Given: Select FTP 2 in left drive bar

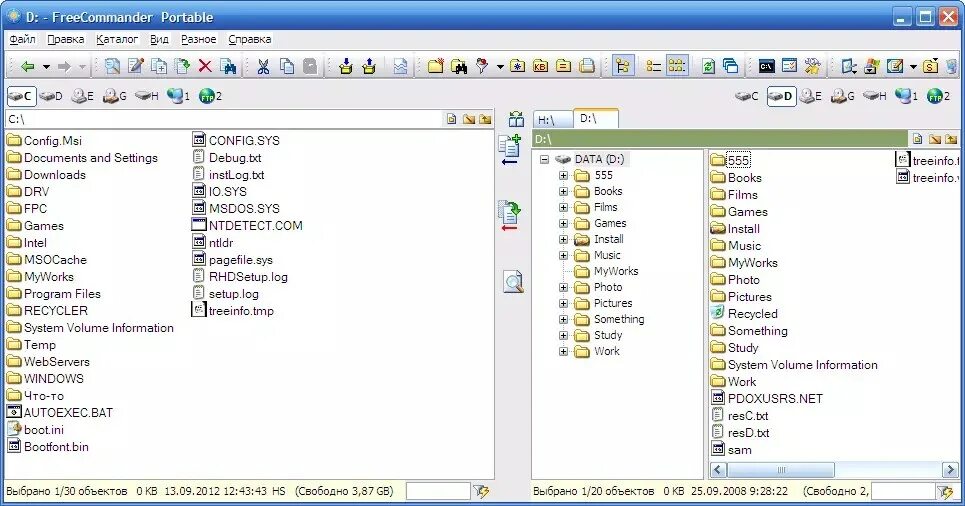Looking at the screenshot, I should pos(210,96).
